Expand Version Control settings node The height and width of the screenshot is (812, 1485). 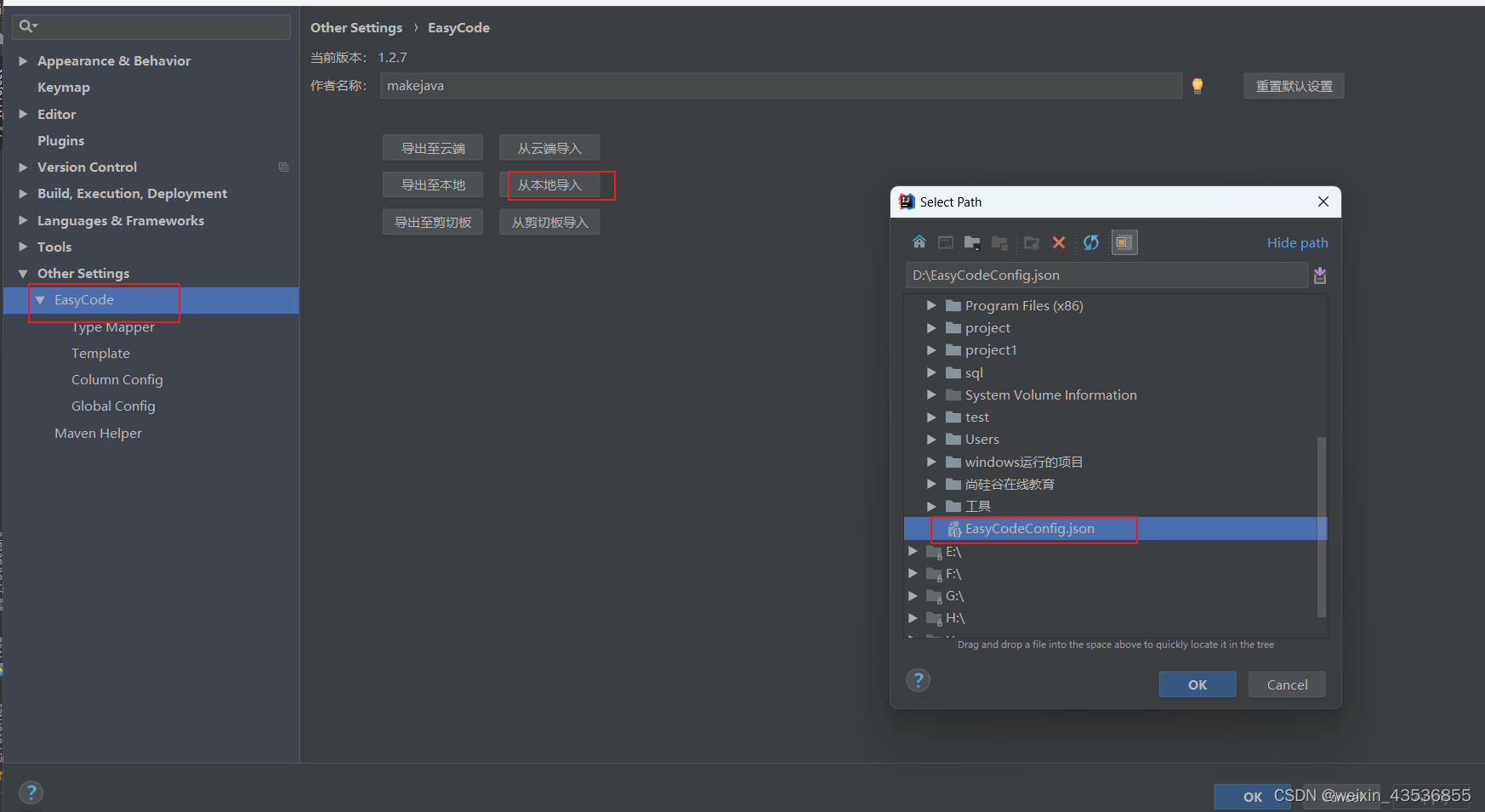(x=24, y=168)
